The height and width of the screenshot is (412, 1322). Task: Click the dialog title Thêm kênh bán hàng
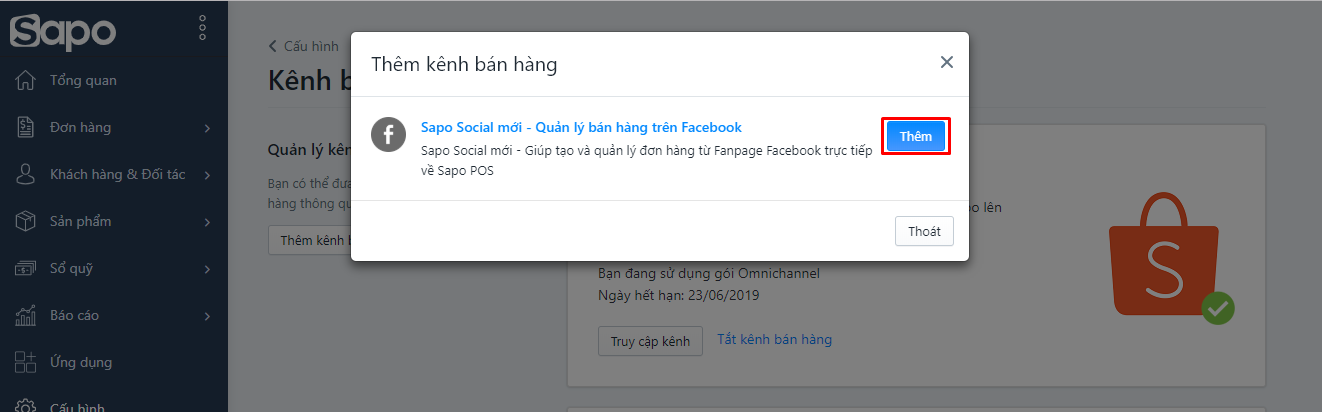[464, 65]
